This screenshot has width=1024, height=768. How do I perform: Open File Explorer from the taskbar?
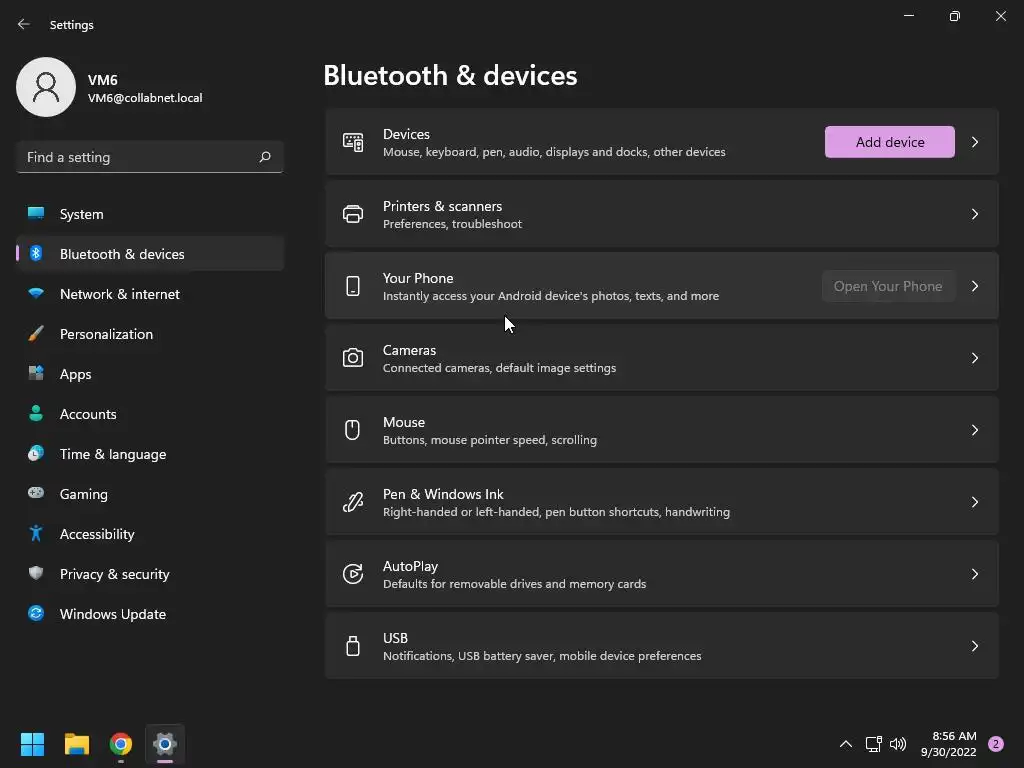(x=77, y=744)
